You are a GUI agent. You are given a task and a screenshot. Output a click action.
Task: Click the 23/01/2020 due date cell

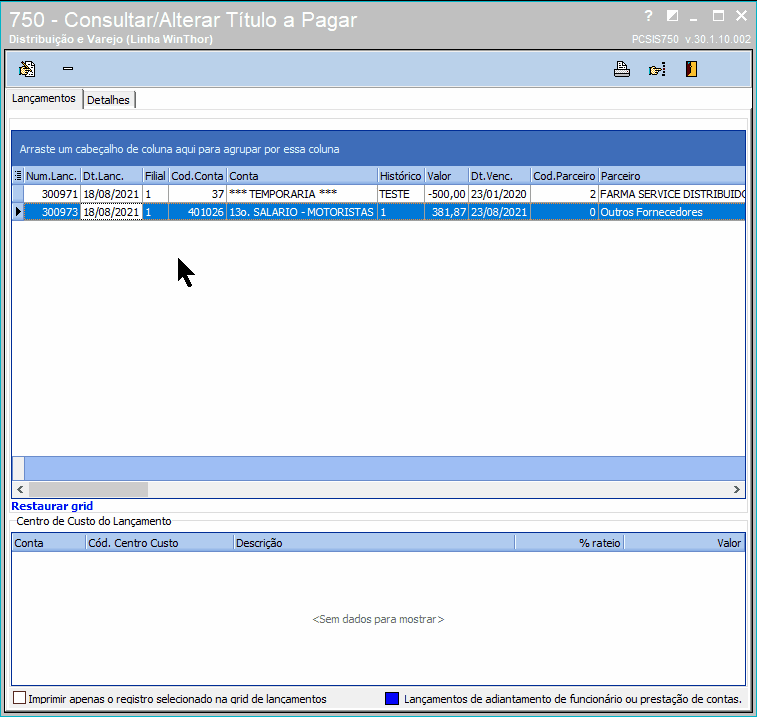tap(499, 194)
